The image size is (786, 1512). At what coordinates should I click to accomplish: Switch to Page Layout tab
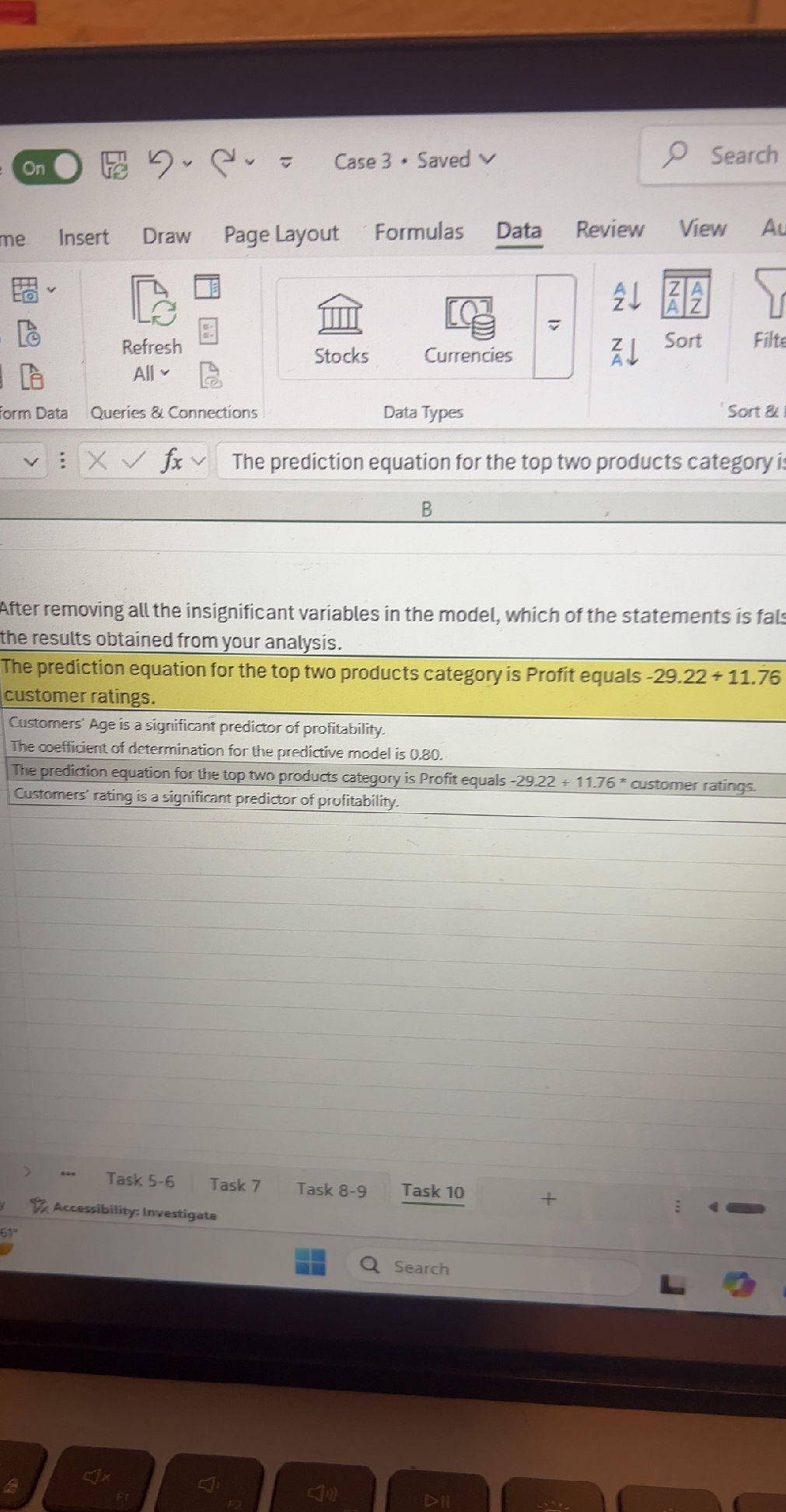(x=281, y=234)
